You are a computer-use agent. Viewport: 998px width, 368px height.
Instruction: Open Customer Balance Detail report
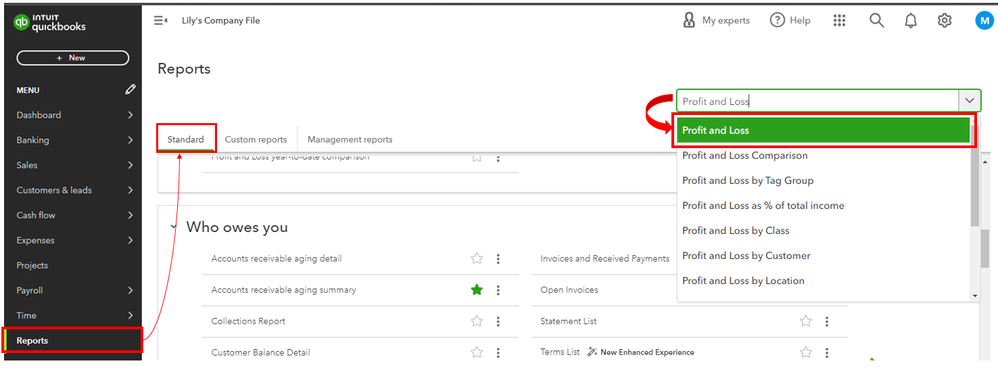coord(261,352)
